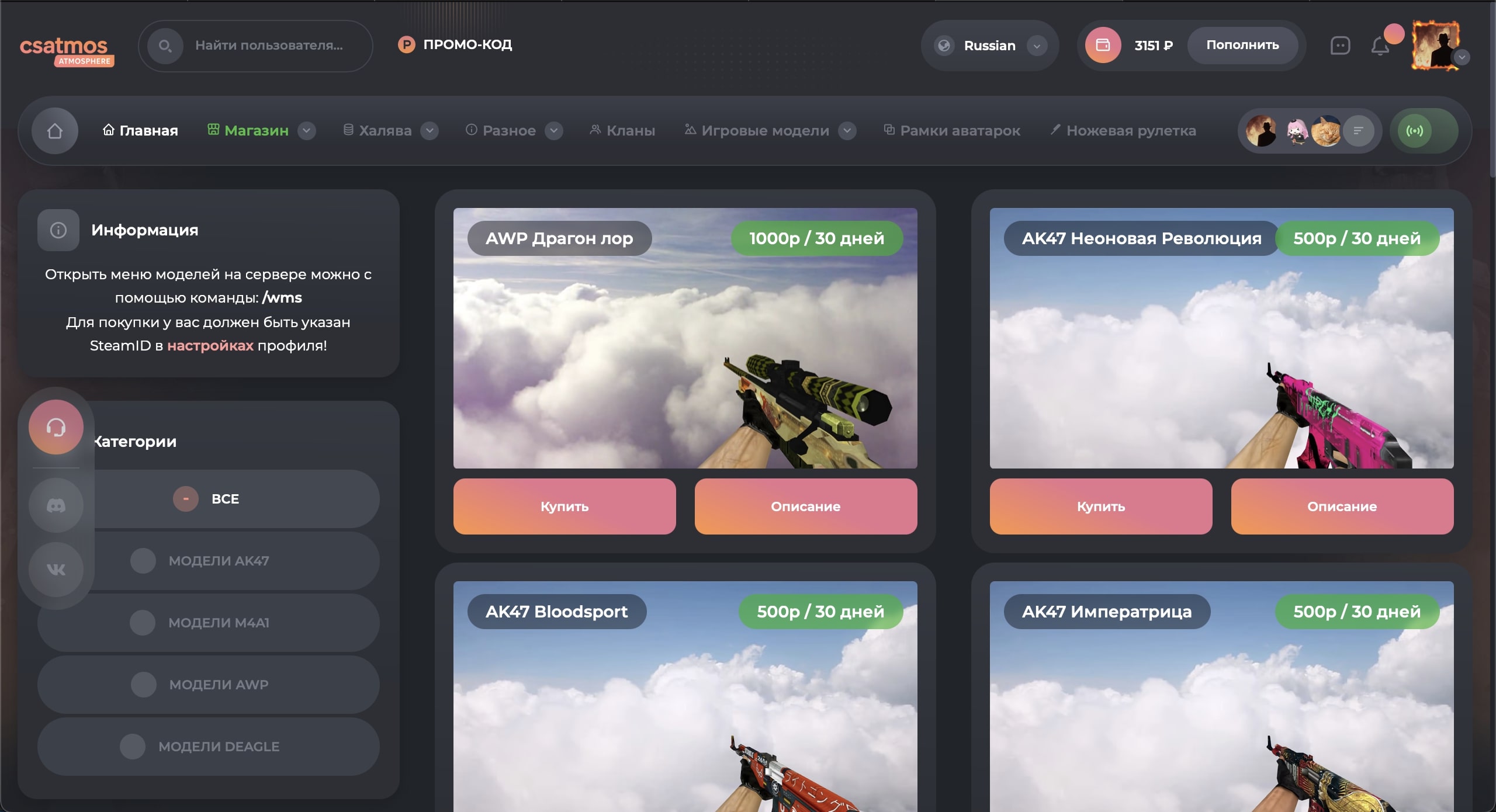This screenshot has height=812, width=1496.
Task: Open Описание for AK47 Неоновая Революция
Action: click(x=1342, y=506)
